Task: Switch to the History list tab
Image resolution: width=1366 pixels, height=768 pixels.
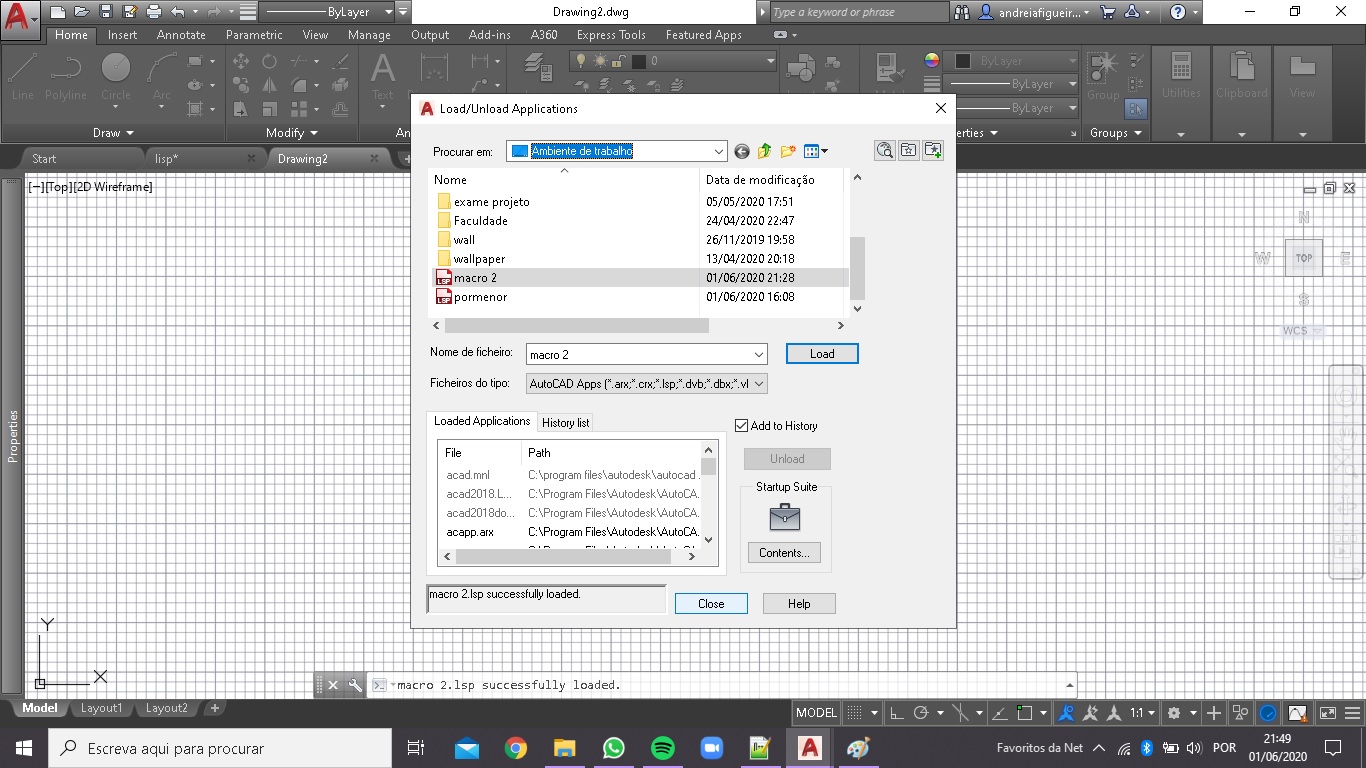Action: pos(566,422)
